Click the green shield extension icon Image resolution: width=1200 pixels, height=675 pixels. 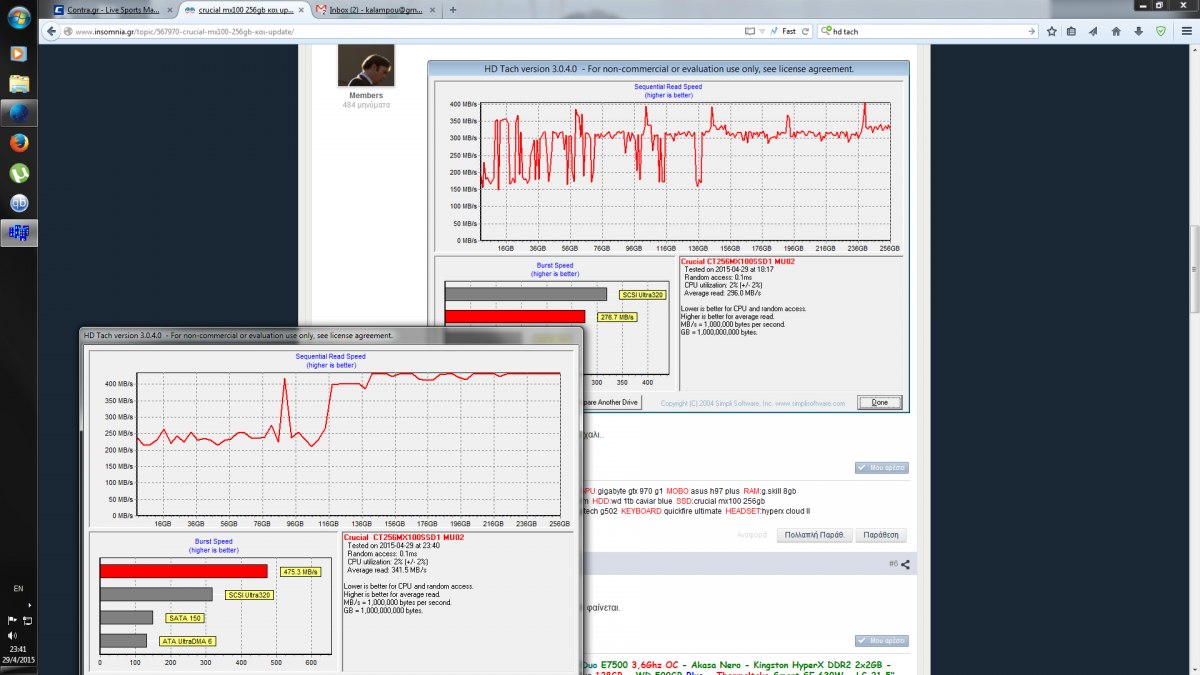pos(1160,31)
